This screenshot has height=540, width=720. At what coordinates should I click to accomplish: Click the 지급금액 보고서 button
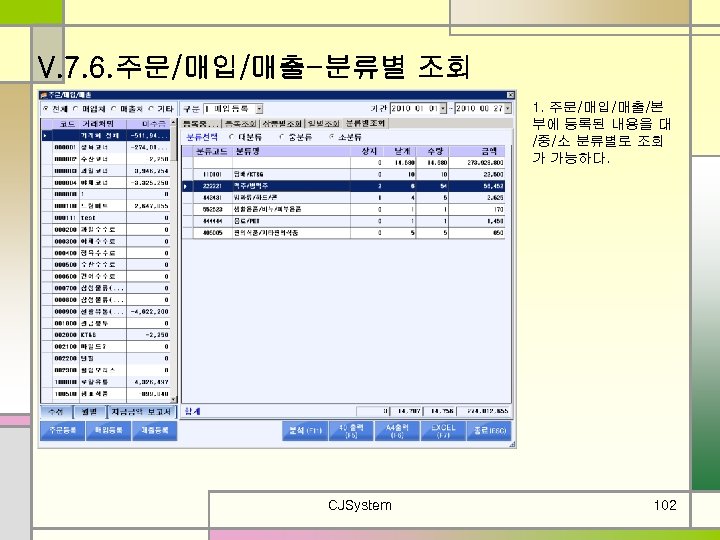[x=141, y=412]
